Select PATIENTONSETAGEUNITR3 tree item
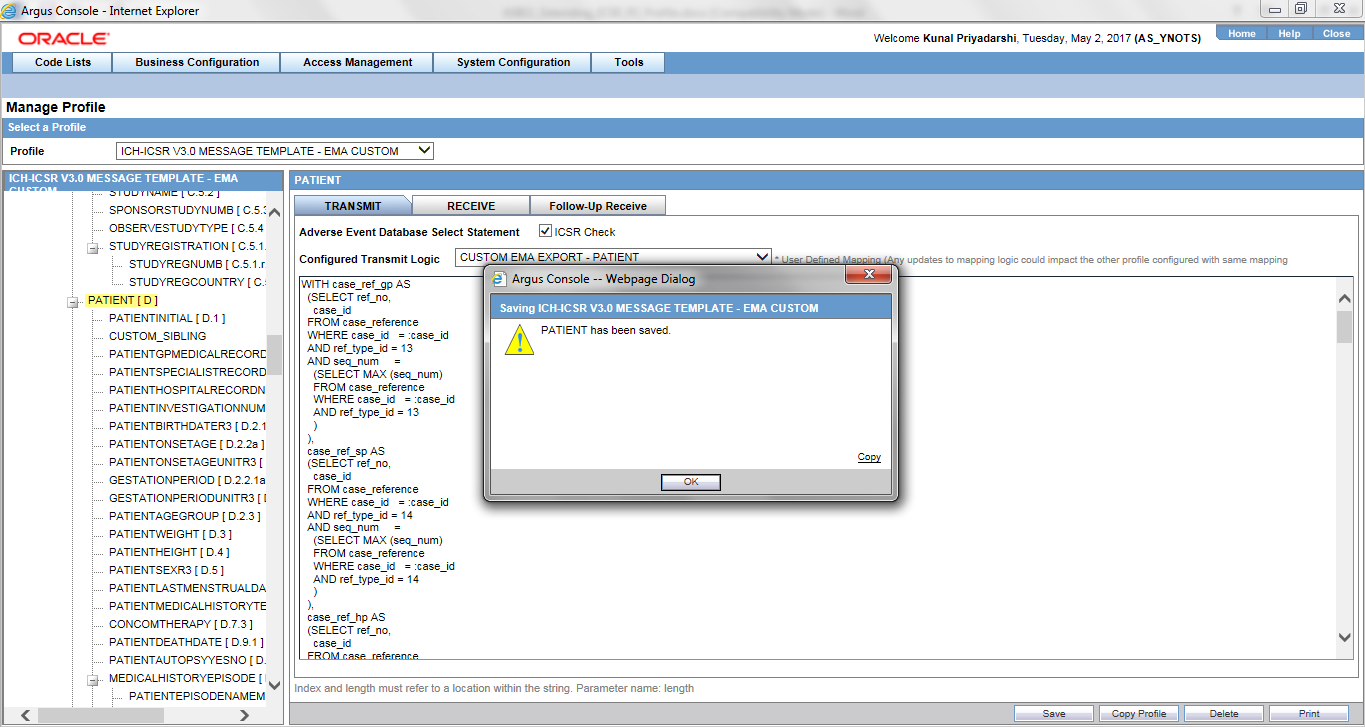This screenshot has width=1365, height=727. pyautogui.click(x=187, y=462)
